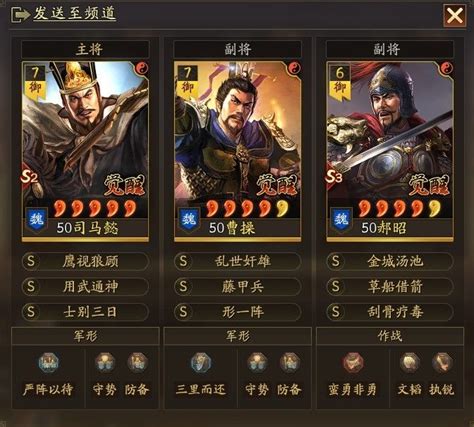Select 守势 icon under 司马懿

[x=105, y=363]
